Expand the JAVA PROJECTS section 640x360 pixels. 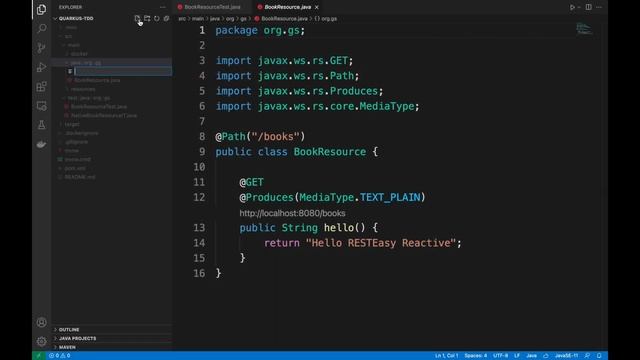(77, 338)
